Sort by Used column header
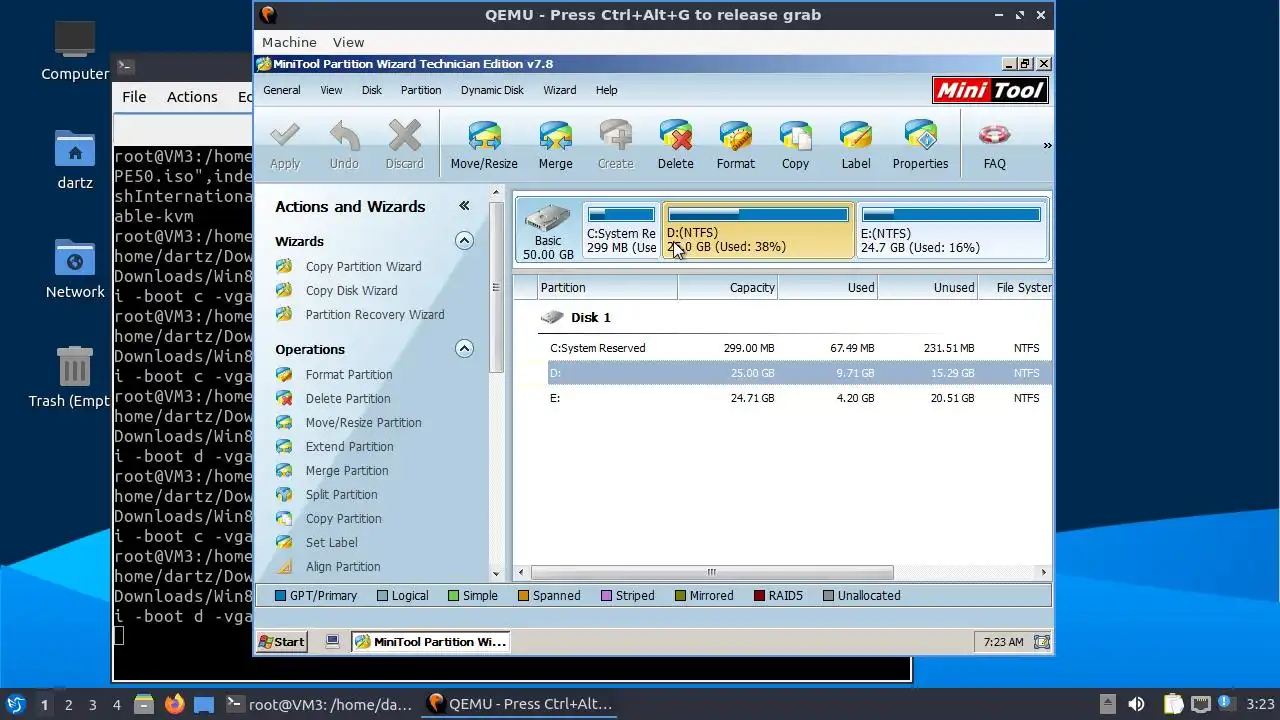The height and width of the screenshot is (720, 1280). 827,287
